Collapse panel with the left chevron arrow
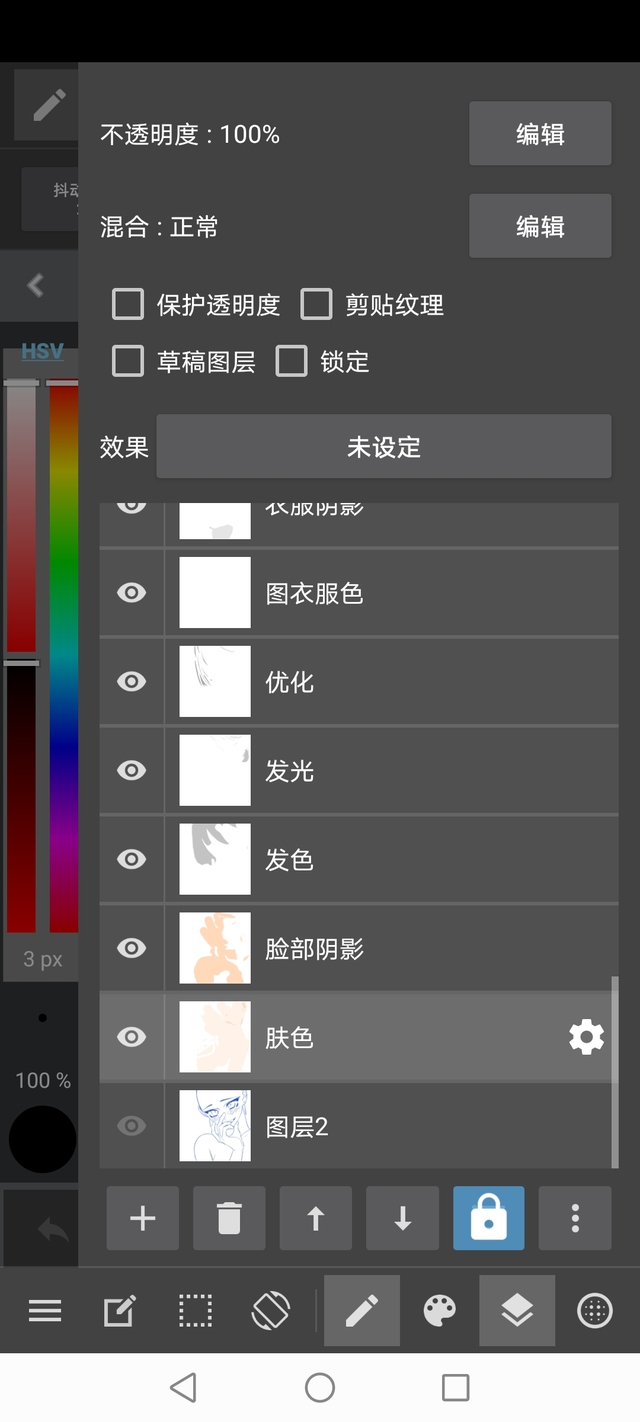 [36, 285]
